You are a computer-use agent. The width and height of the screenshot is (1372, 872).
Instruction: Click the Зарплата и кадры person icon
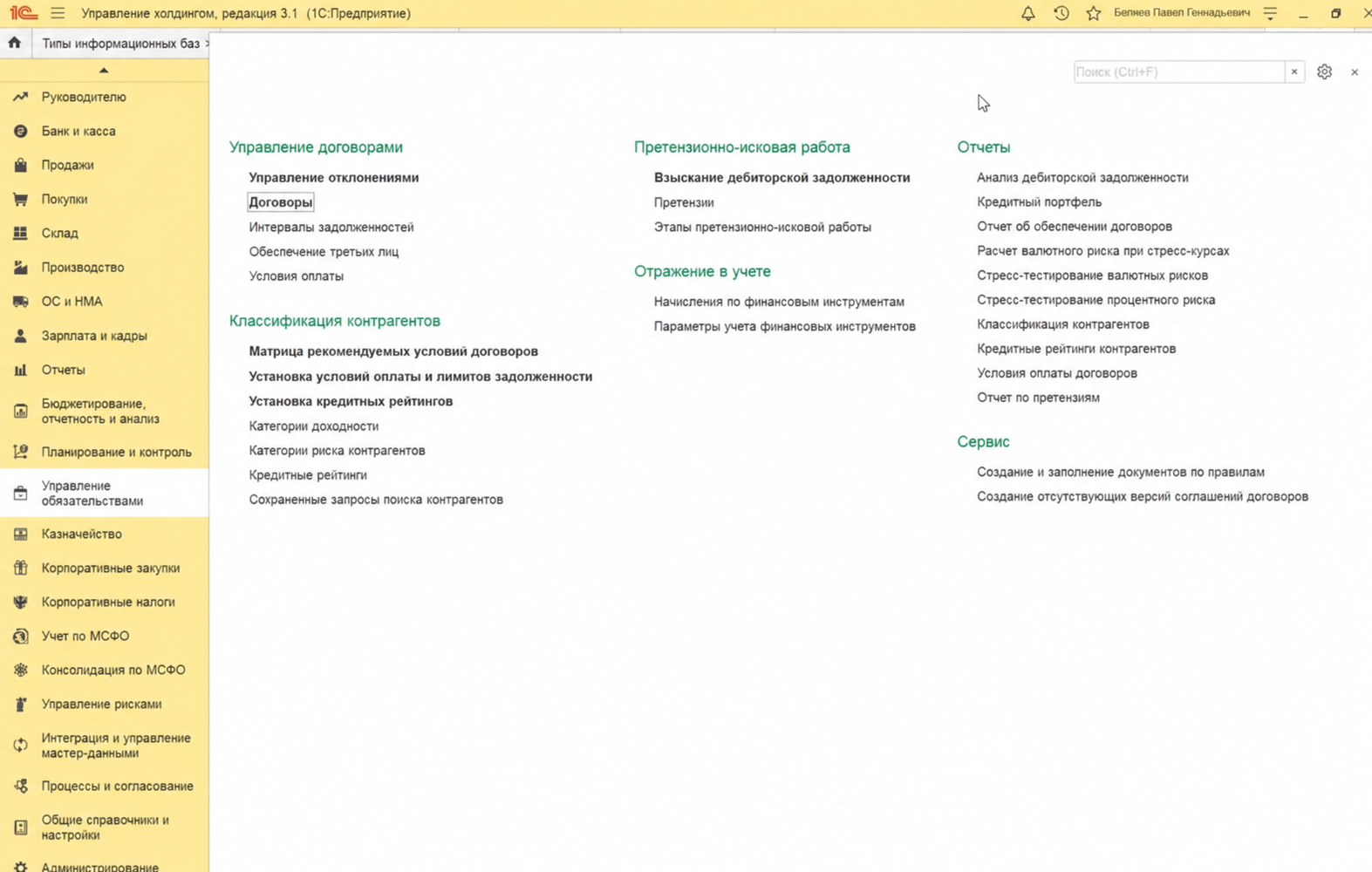20,336
